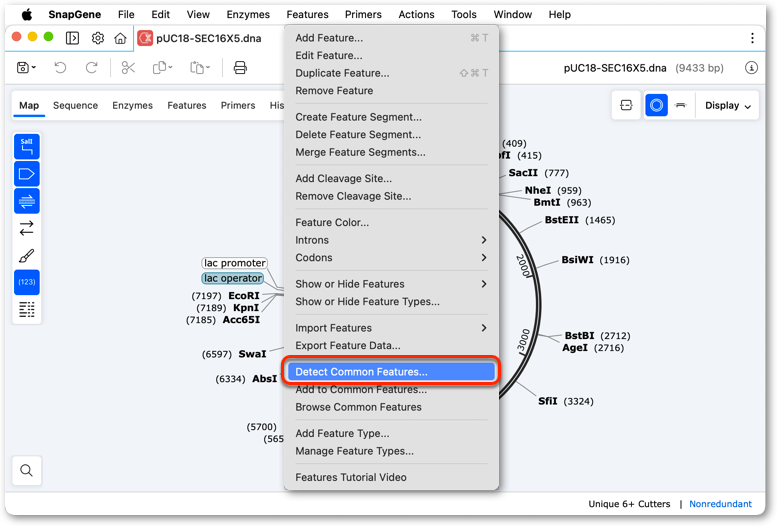
Task: Click the SfiI enzyme site label
Action: (548, 401)
